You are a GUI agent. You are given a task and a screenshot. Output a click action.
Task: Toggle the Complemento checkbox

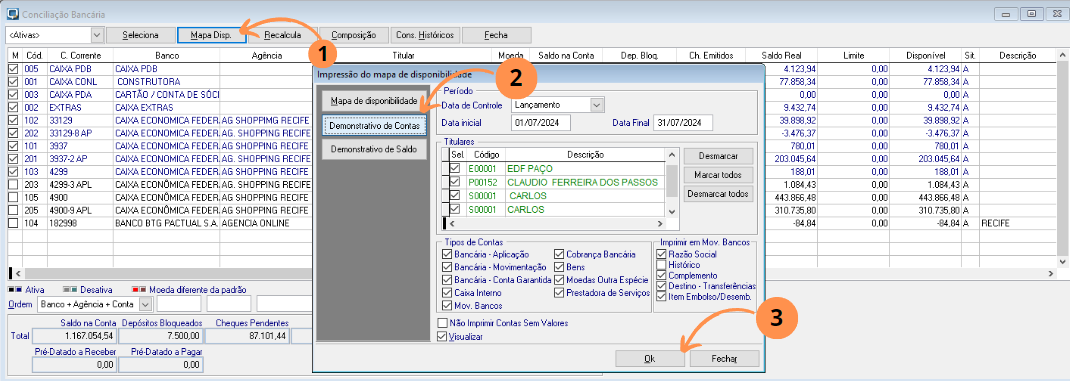tap(661, 275)
